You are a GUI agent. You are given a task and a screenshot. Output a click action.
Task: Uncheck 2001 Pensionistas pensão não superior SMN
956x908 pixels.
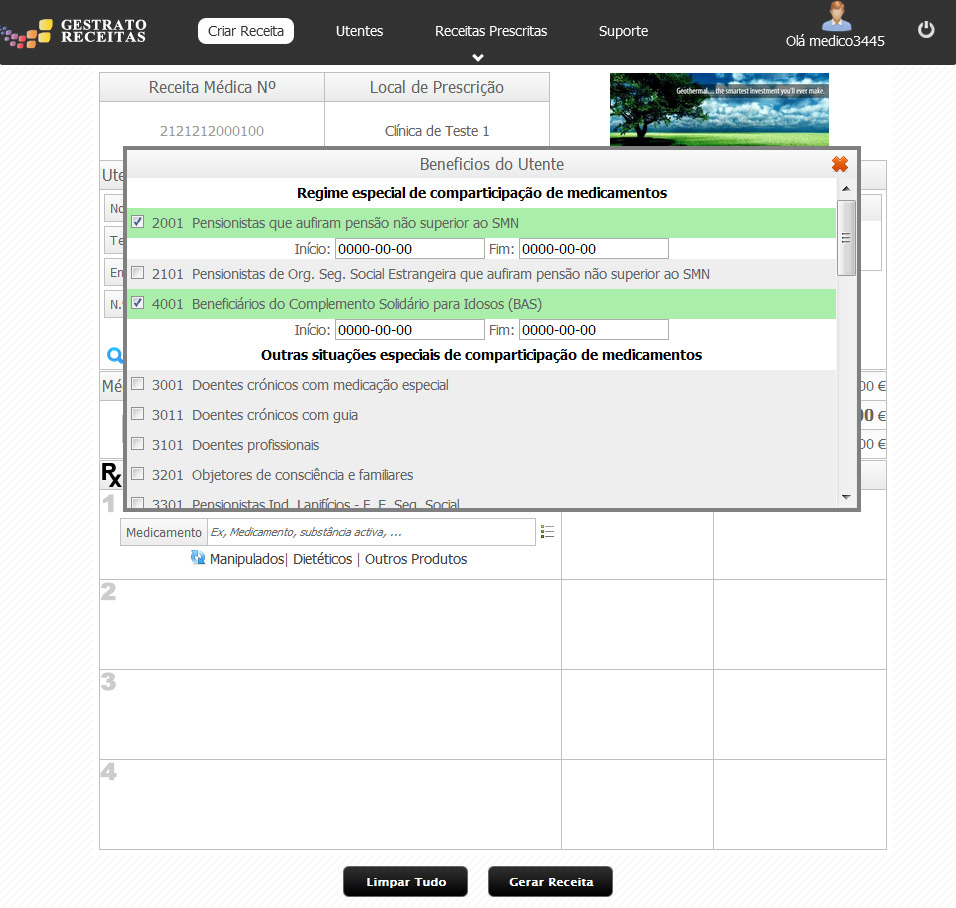pyautogui.click(x=138, y=222)
